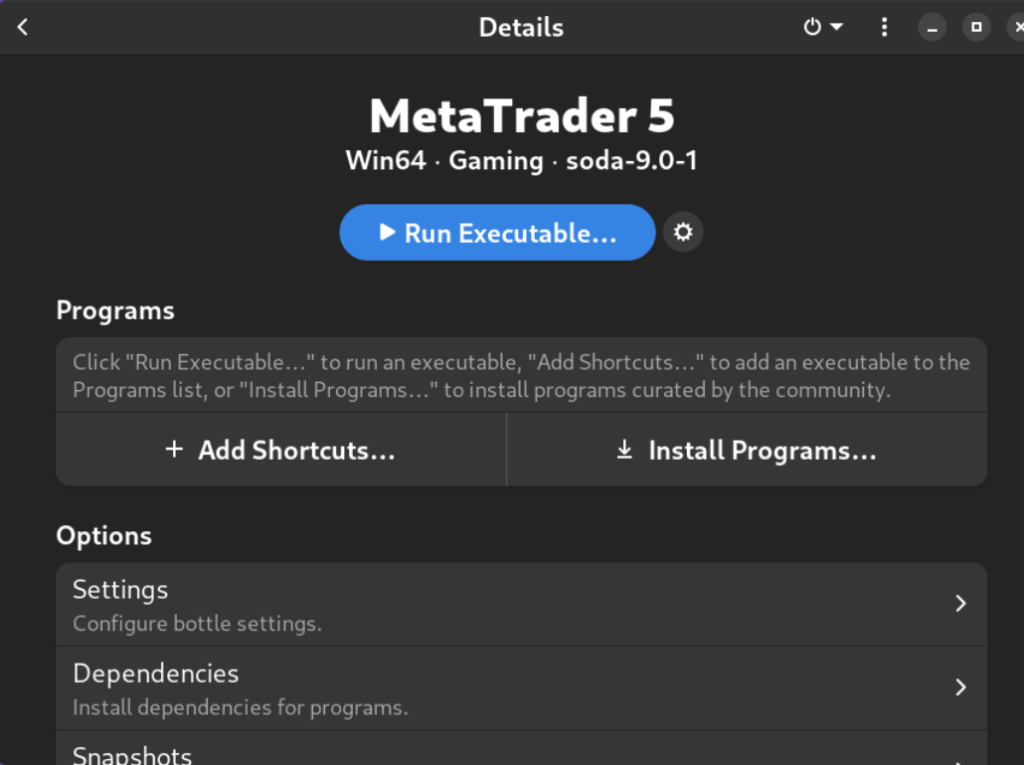Open run options with the gear icon
Screen dimensions: 1024x765
point(683,232)
